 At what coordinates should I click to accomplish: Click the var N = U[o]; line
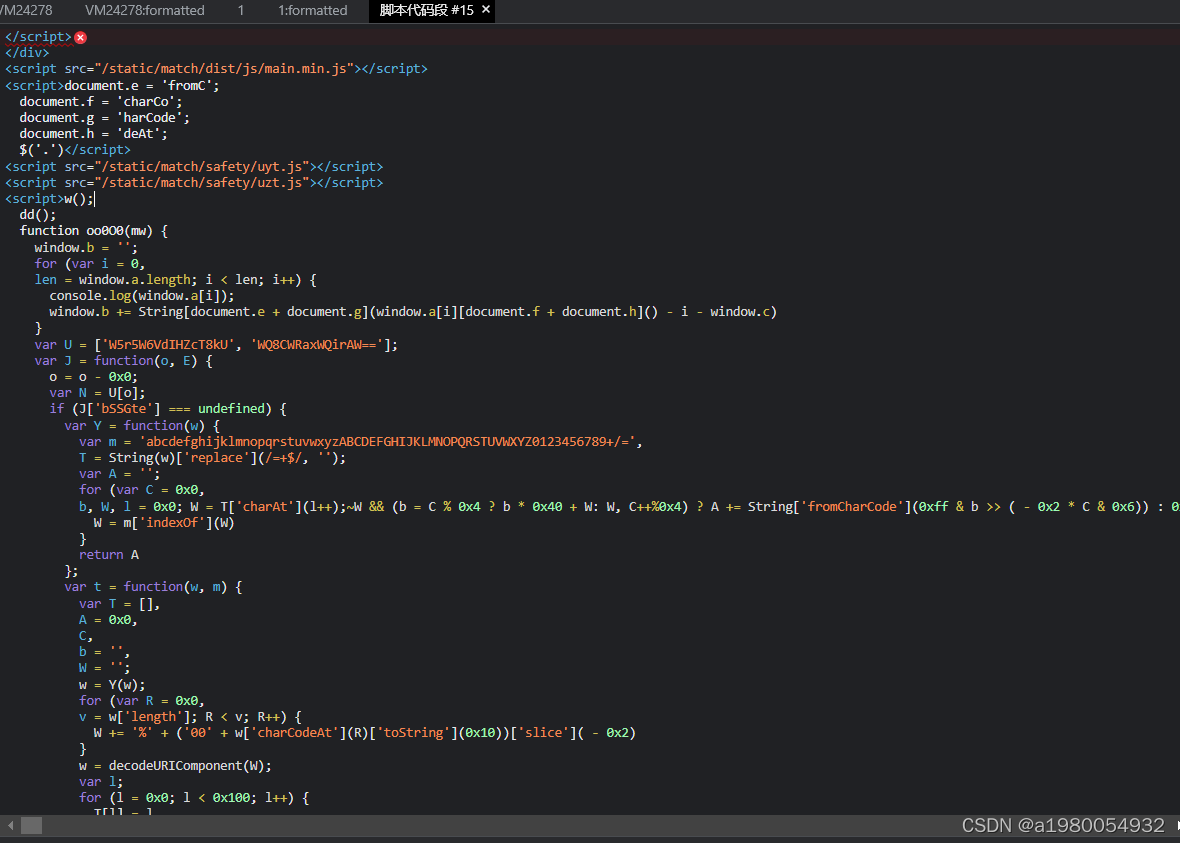[97, 393]
